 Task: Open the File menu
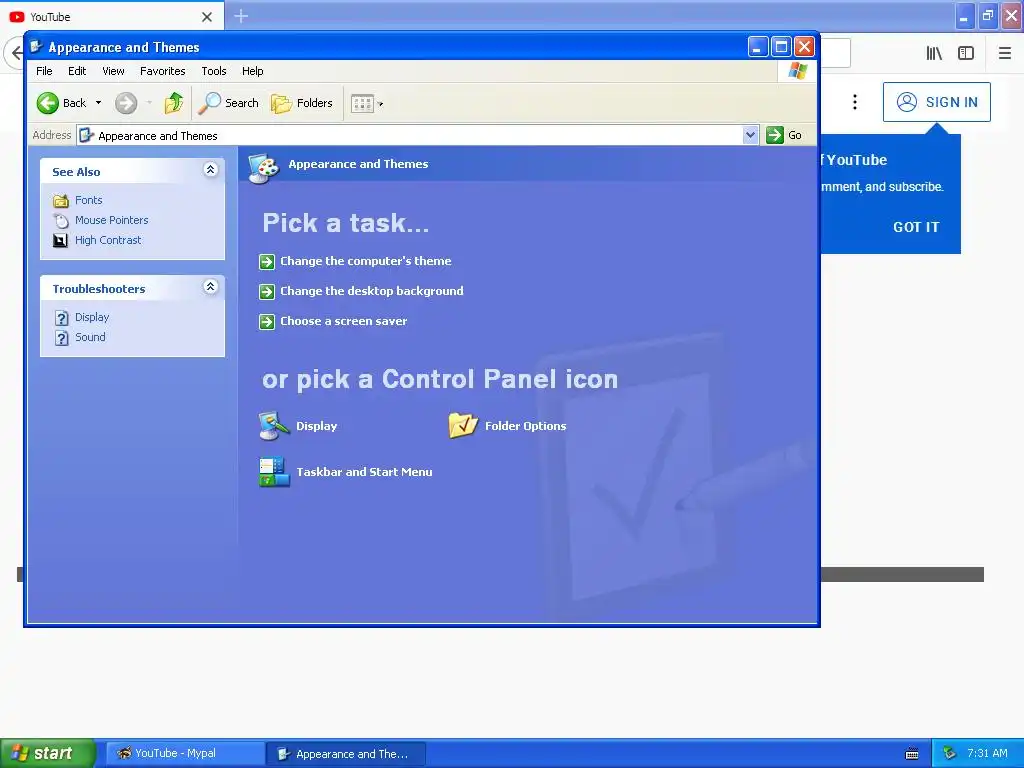tap(44, 71)
